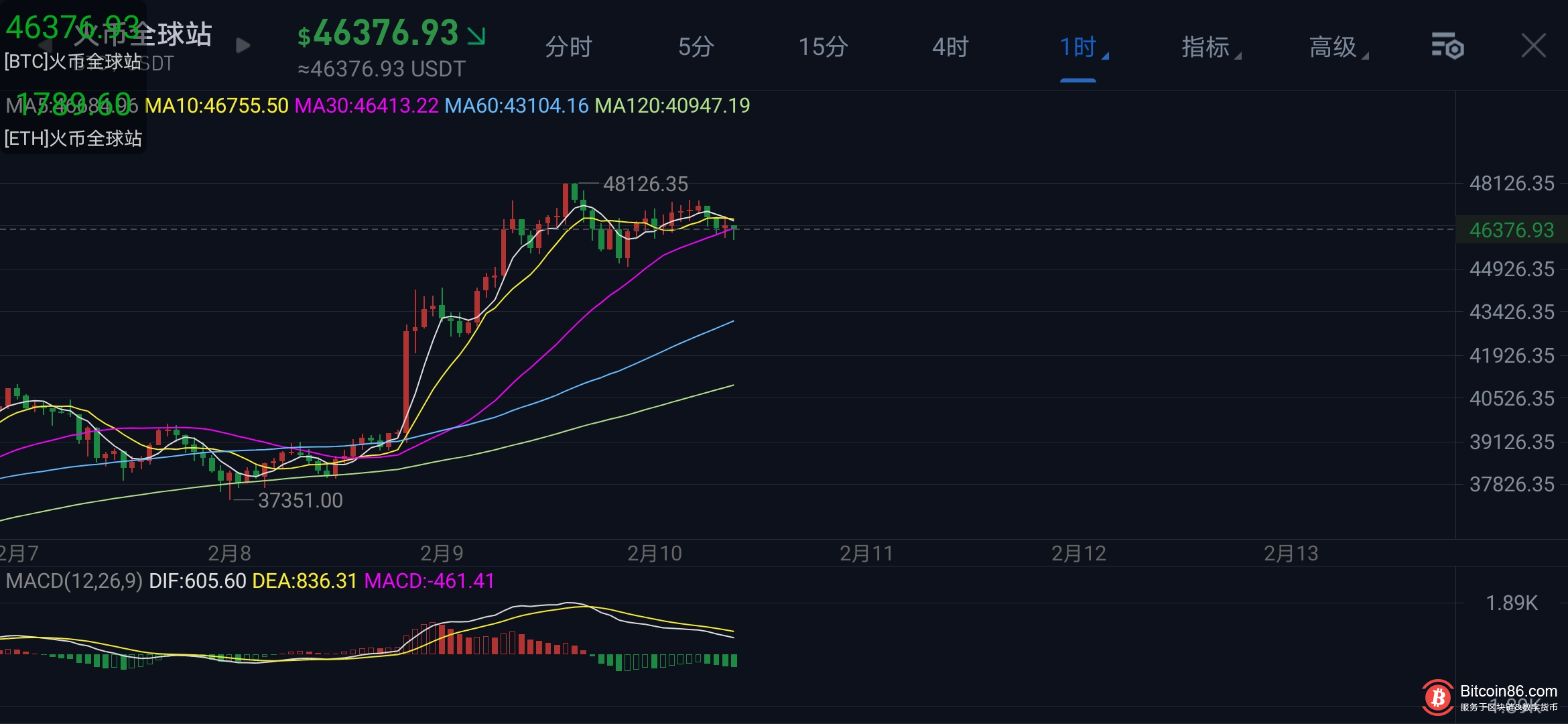Select the 15分 interval
Image resolution: width=1568 pixels, height=724 pixels.
click(823, 47)
